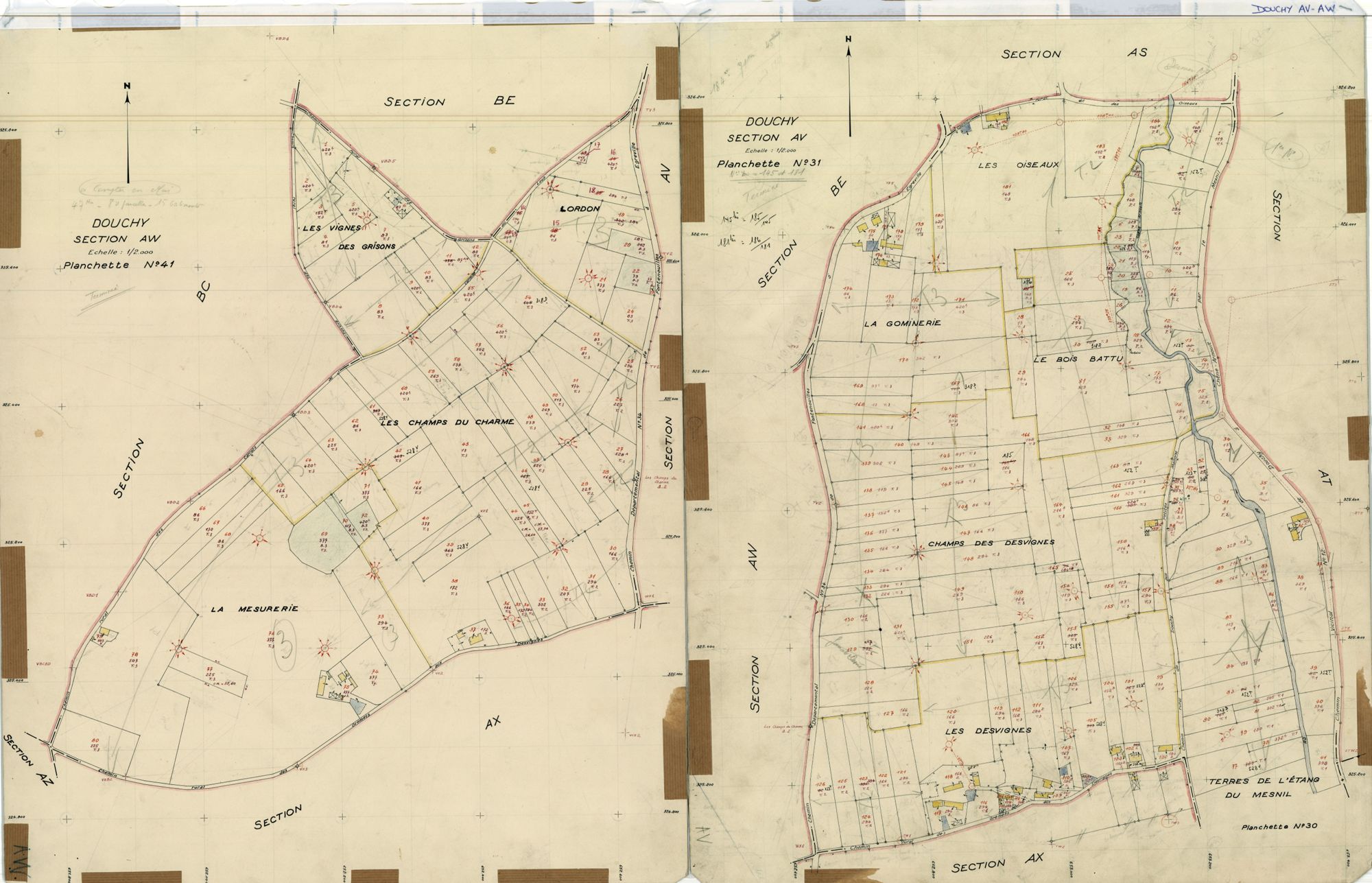Click the "LORDON" place name

[x=580, y=208]
